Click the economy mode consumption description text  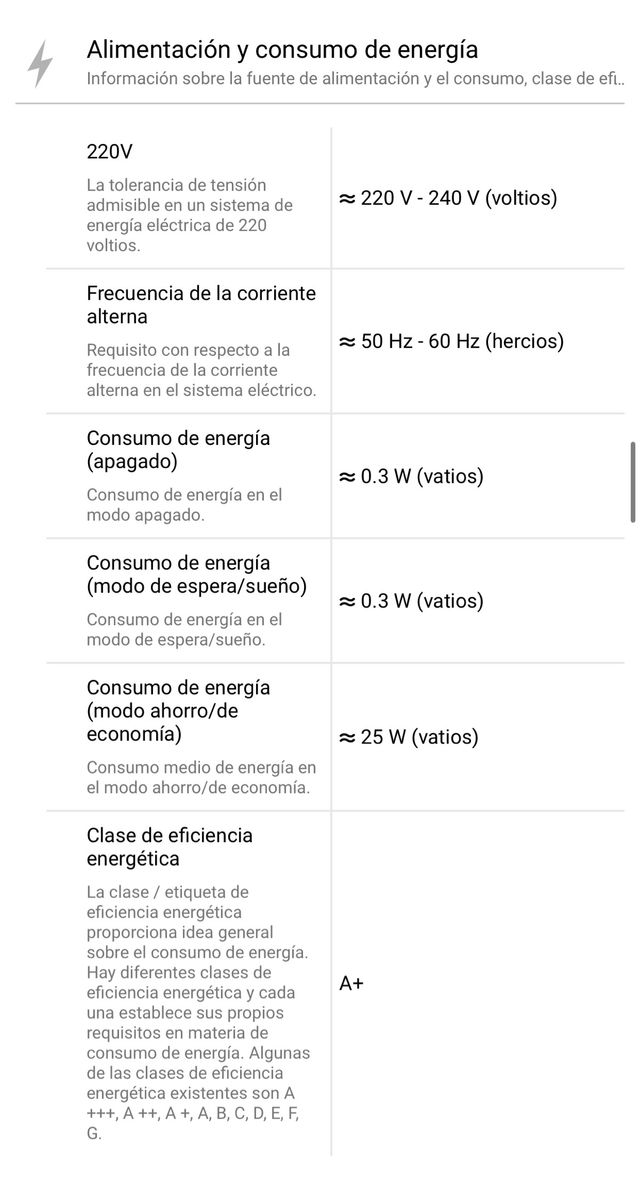tap(201, 778)
